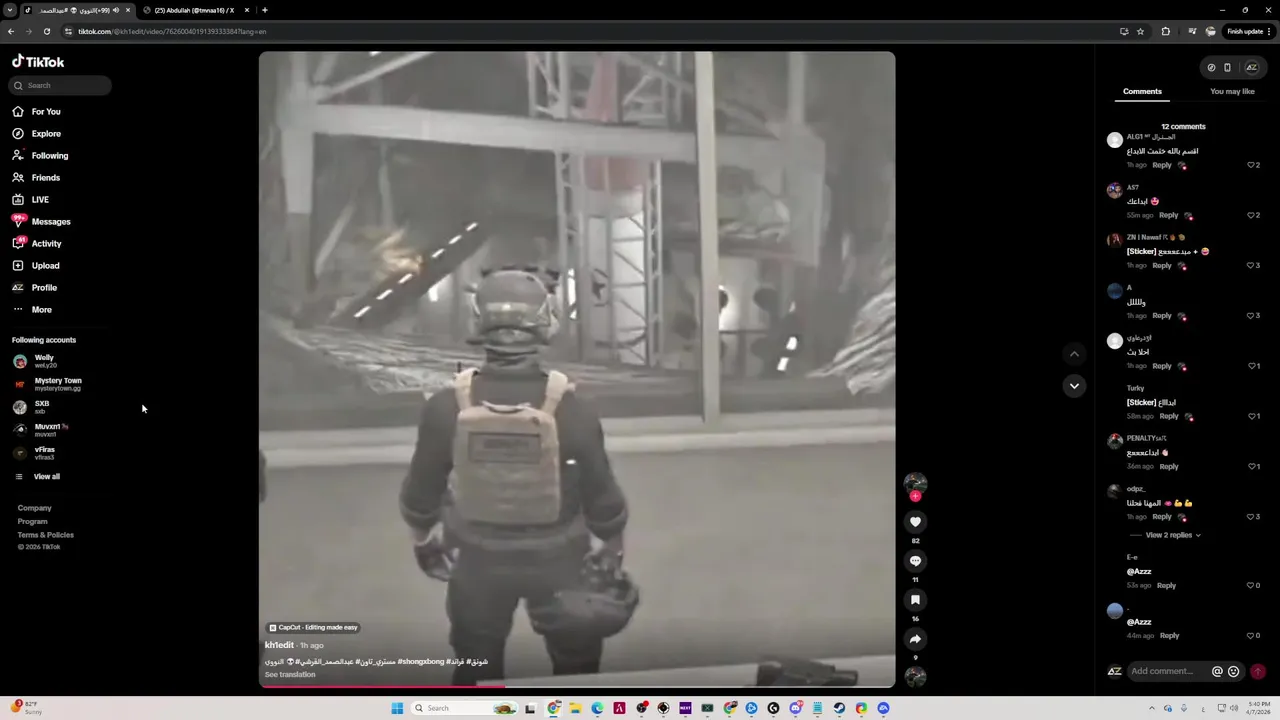Reload the page in browser
Screen dimensions: 1280x720
point(46,31)
